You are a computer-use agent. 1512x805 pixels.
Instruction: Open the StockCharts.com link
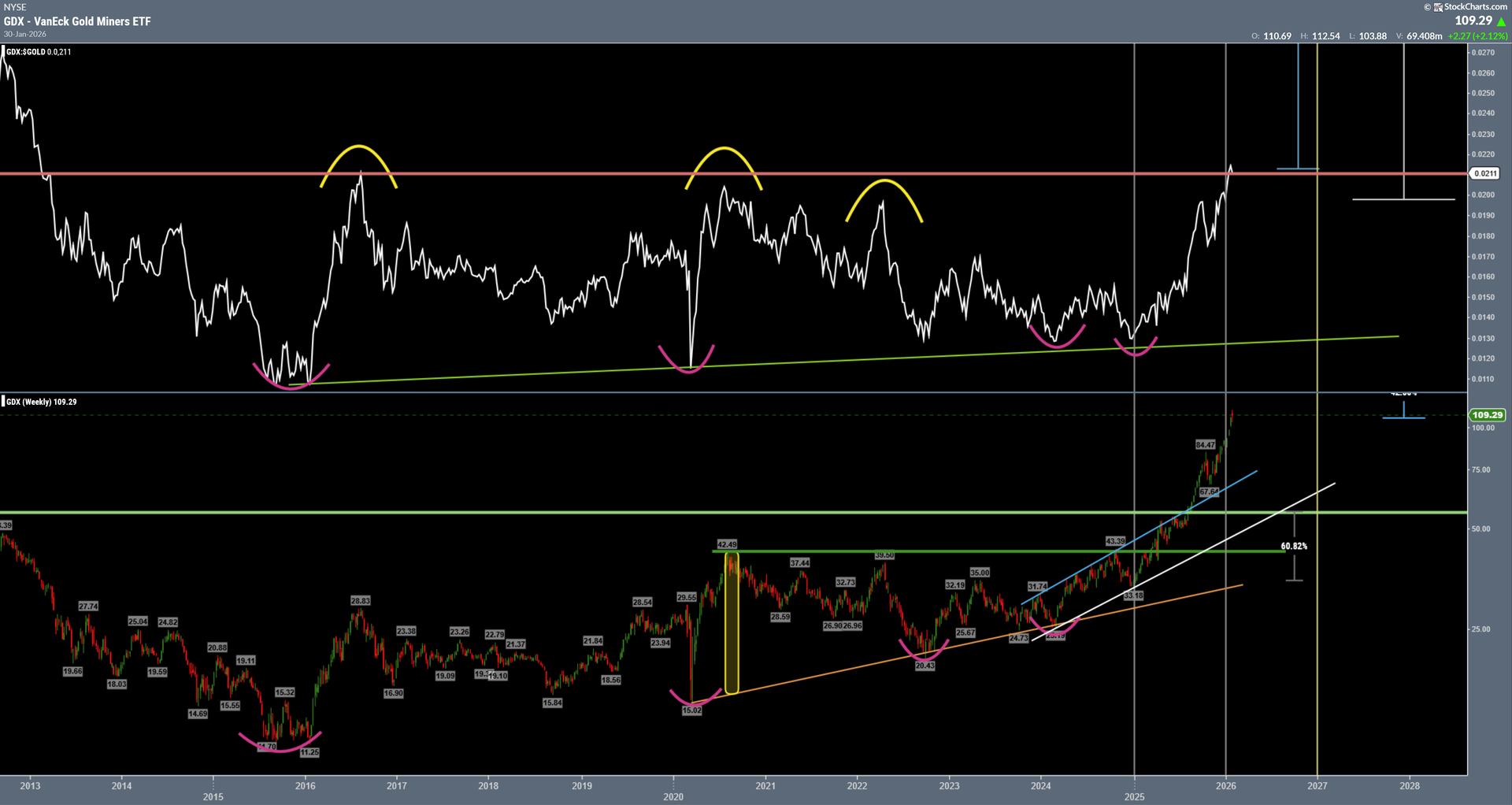[1475, 7]
